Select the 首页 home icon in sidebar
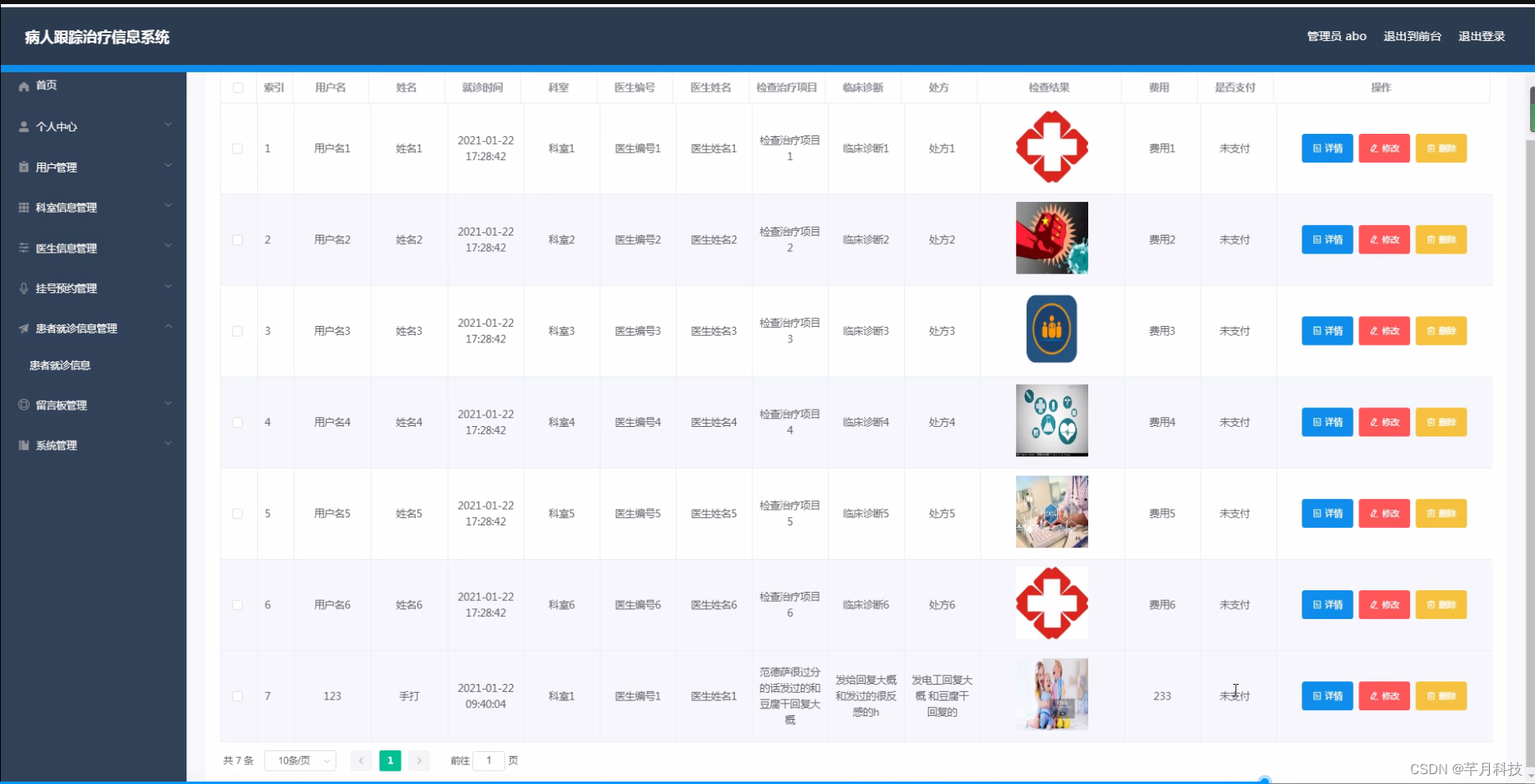 pos(23,85)
